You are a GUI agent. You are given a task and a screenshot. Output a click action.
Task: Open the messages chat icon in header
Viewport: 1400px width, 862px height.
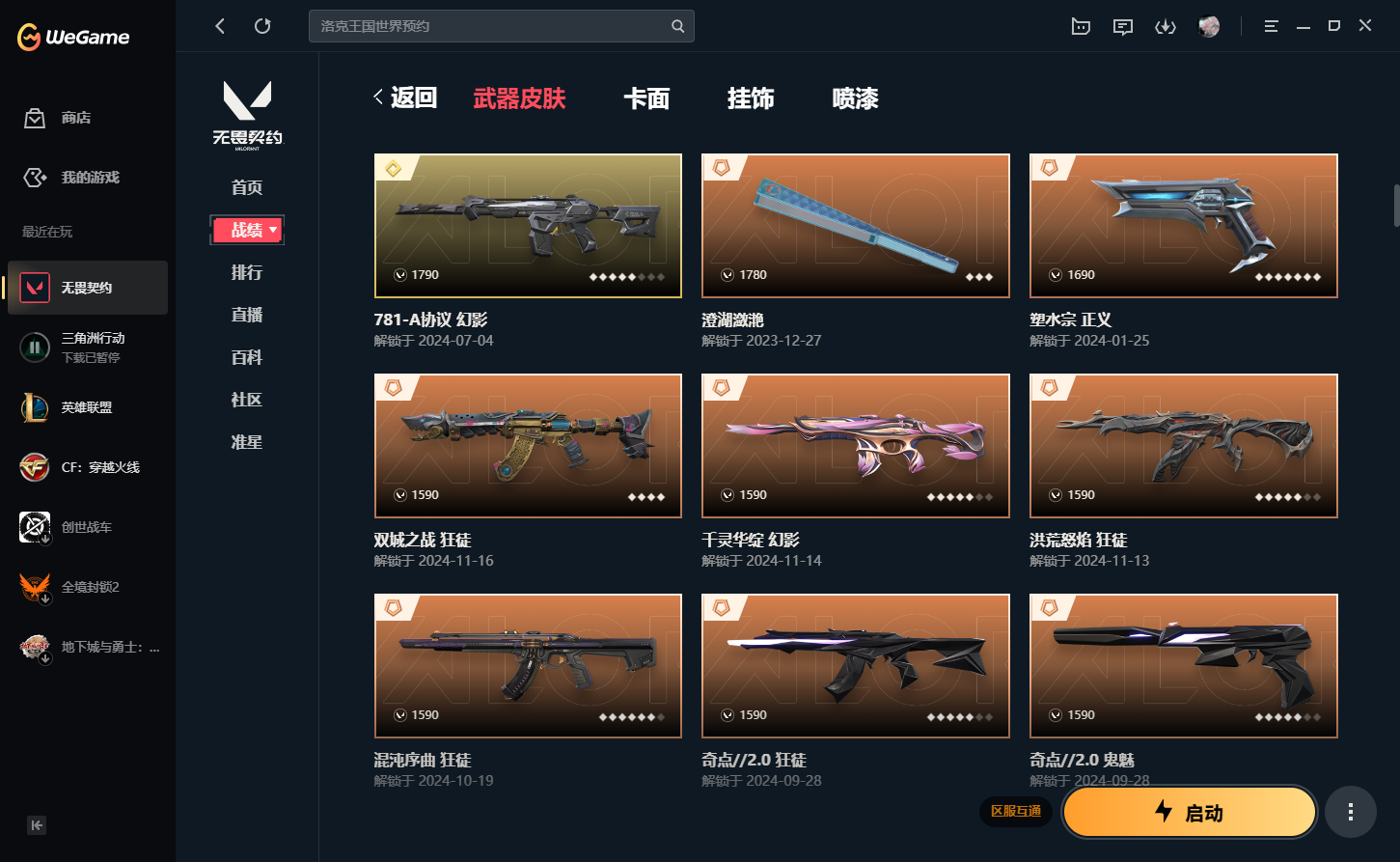click(x=1123, y=27)
